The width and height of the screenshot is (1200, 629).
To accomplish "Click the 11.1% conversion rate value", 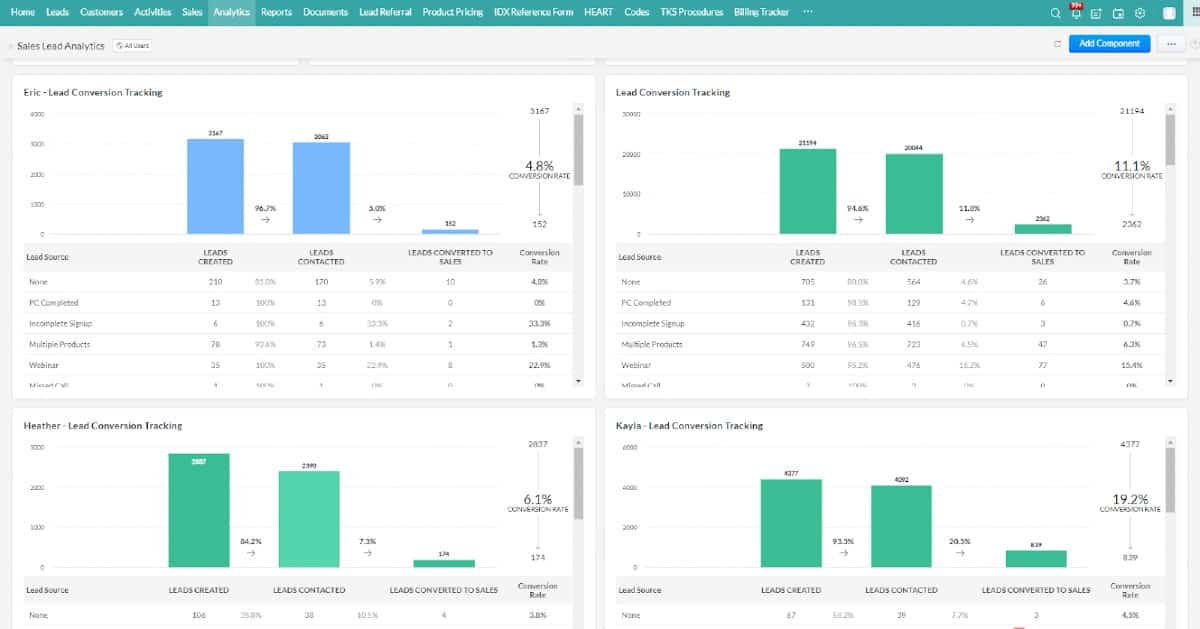I will [1131, 165].
